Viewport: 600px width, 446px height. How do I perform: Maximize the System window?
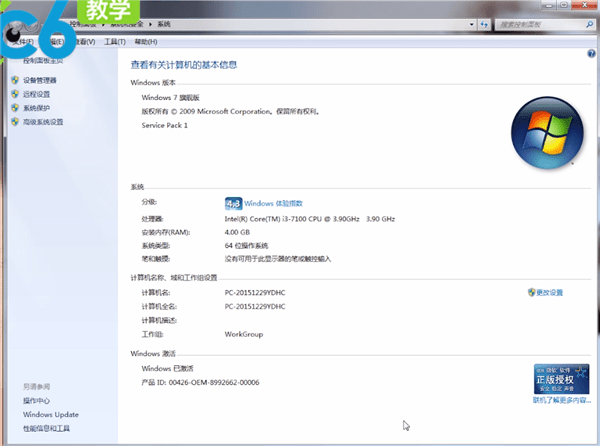click(x=564, y=5)
